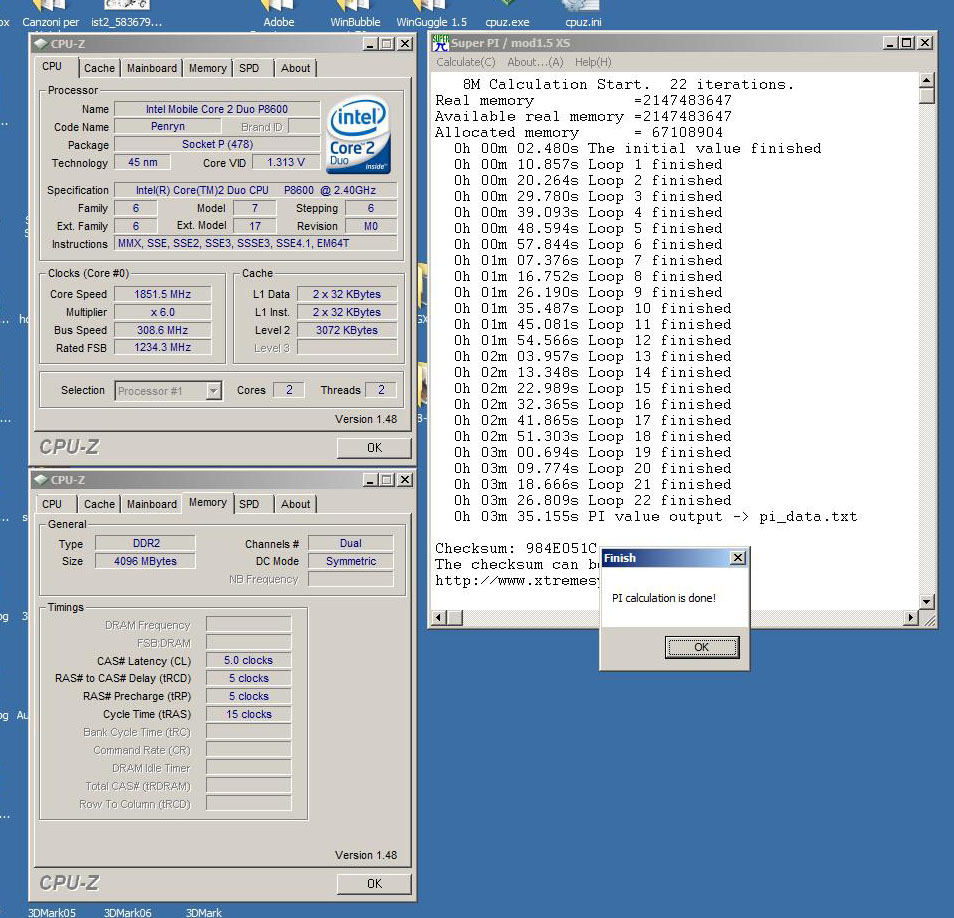Click the CAS# Latency value field
This screenshot has height=918, width=954.
[x=248, y=660]
